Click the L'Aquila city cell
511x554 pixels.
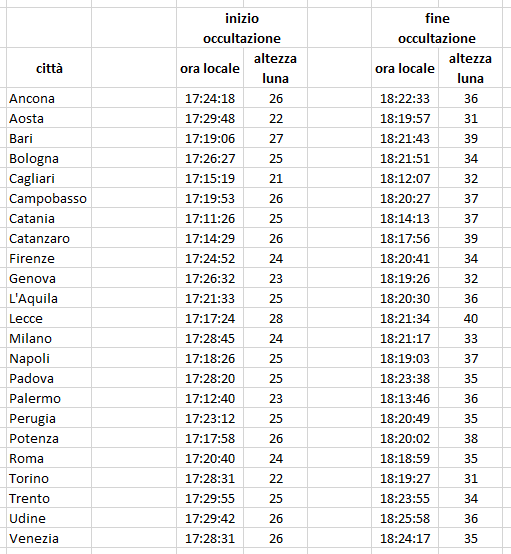point(49,299)
